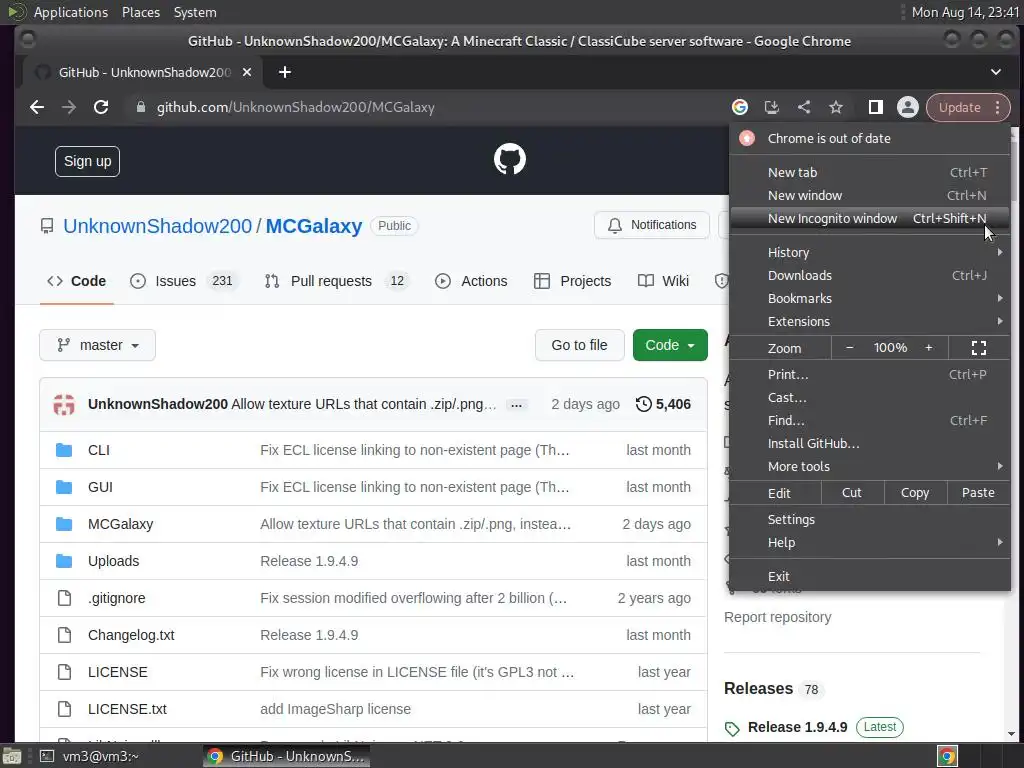Open the search tabs chevron
The height and width of the screenshot is (768, 1024).
(996, 72)
